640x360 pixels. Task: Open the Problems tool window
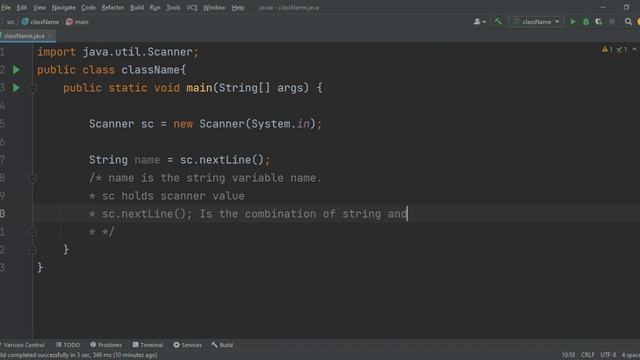[106, 345]
